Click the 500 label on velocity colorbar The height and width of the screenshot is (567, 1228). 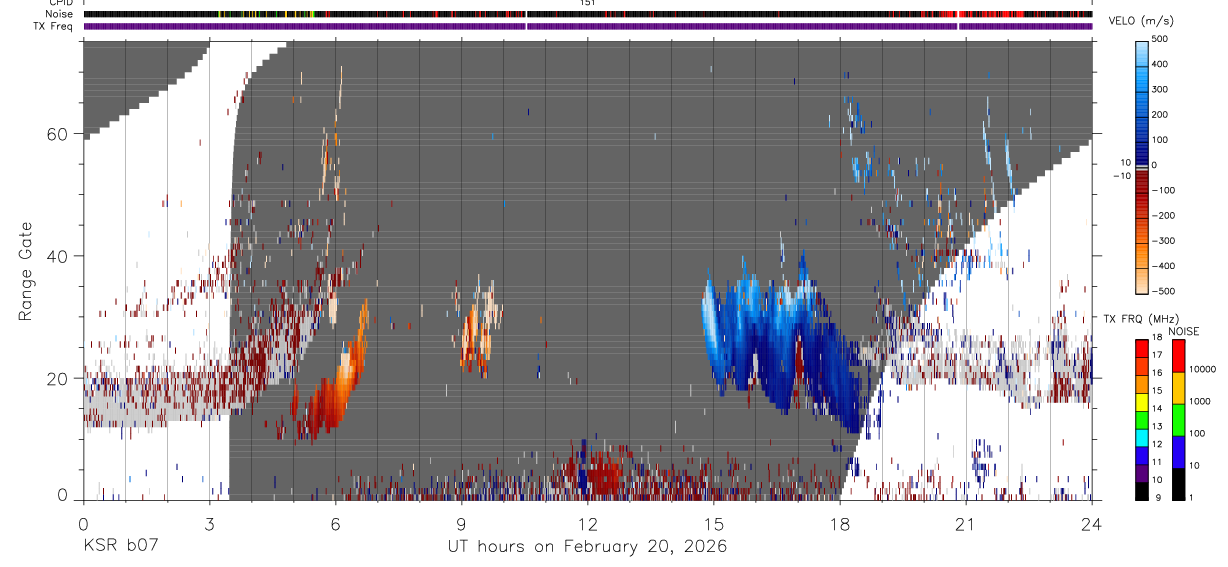1160,39
